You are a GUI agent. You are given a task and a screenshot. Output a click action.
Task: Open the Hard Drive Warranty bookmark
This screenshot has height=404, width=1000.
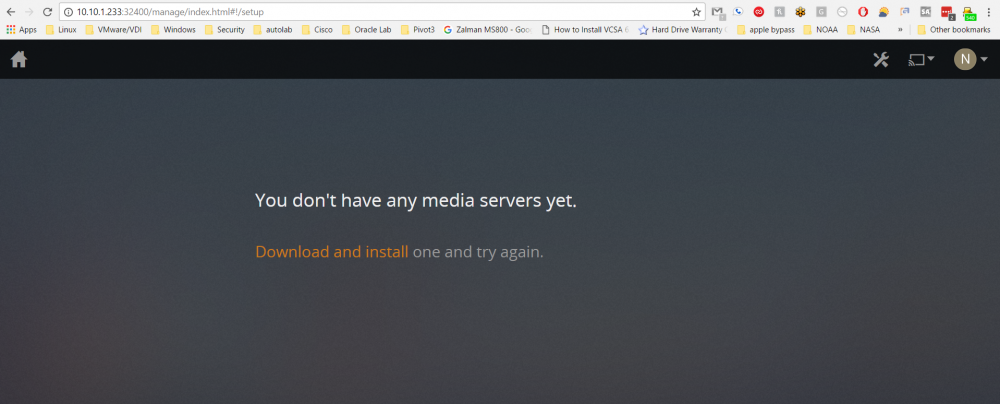683,29
